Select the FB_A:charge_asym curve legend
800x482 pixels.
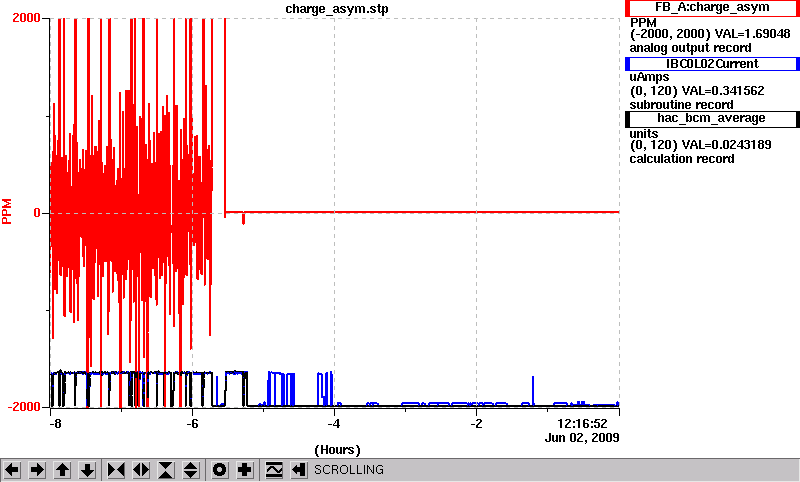tap(712, 8)
